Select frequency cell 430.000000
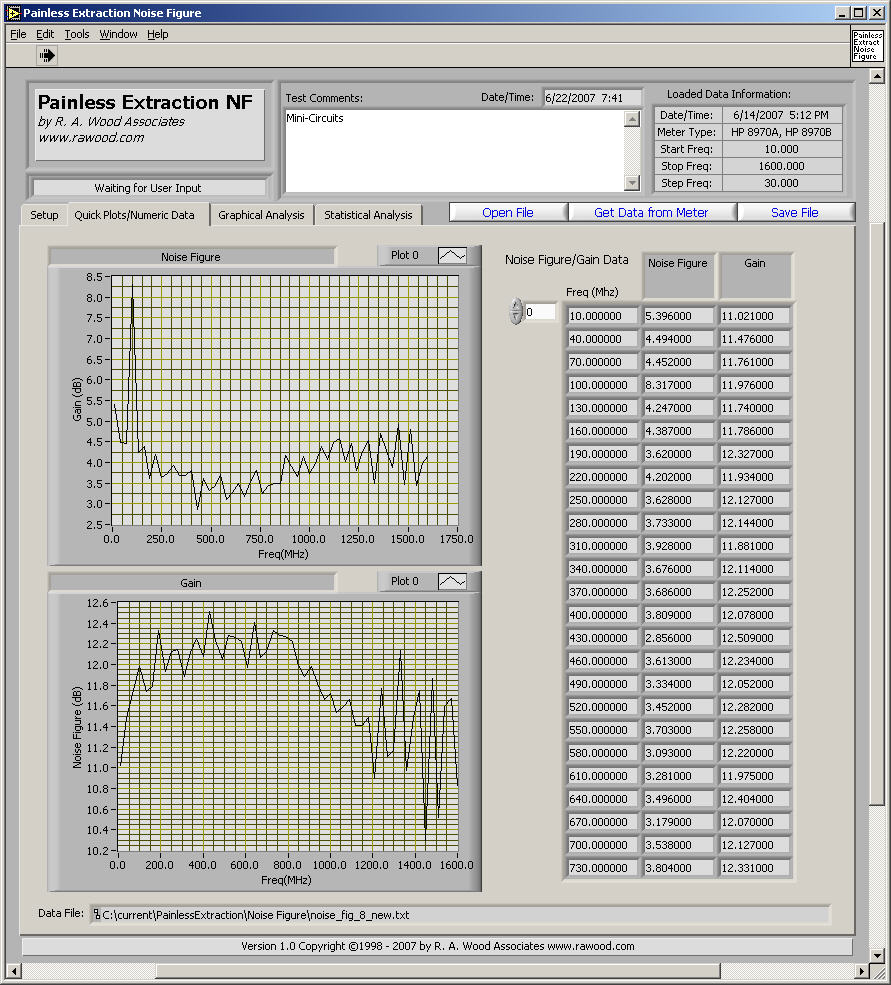The height and width of the screenshot is (985, 891). coord(602,638)
